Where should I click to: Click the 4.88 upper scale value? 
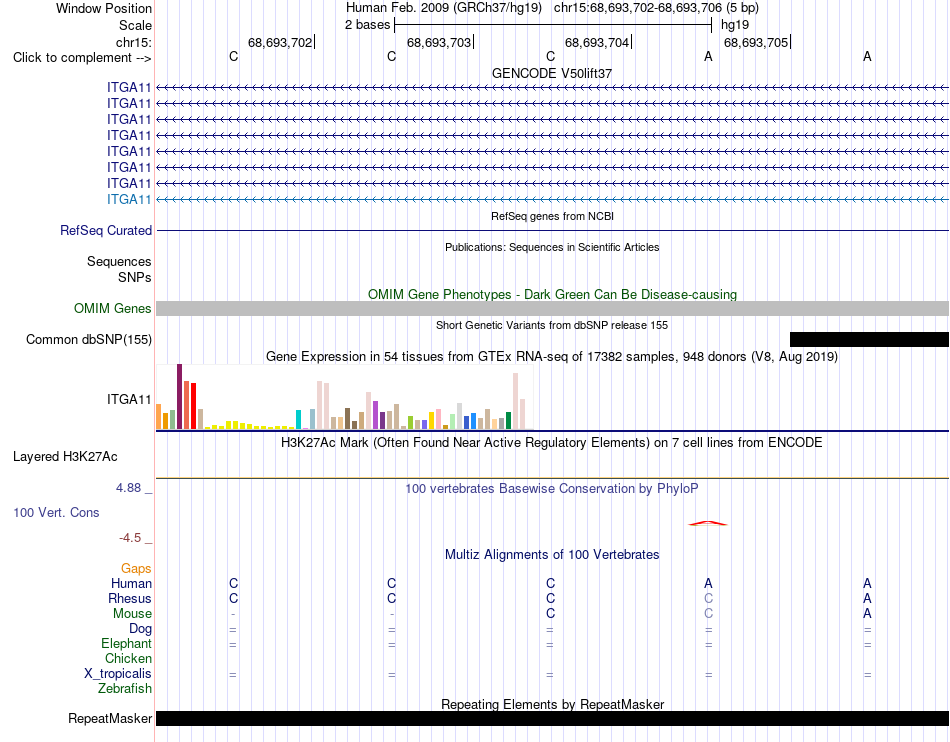(x=128, y=488)
